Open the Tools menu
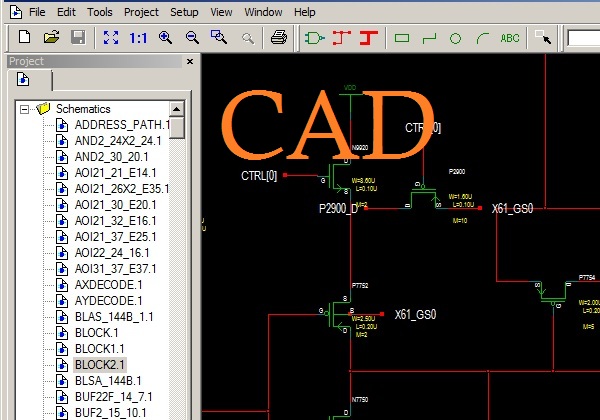 [x=99, y=12]
